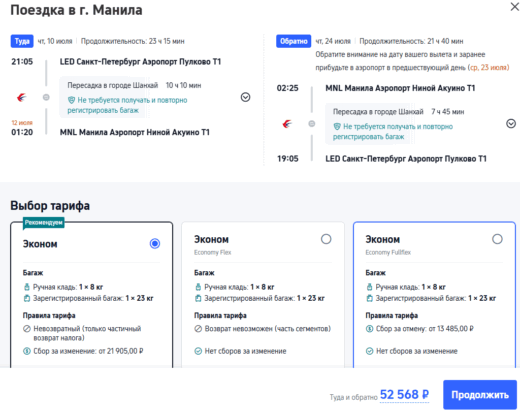Click the shield icon in outbound baggage notice
The width and height of the screenshot is (520, 410).
(x=71, y=100)
